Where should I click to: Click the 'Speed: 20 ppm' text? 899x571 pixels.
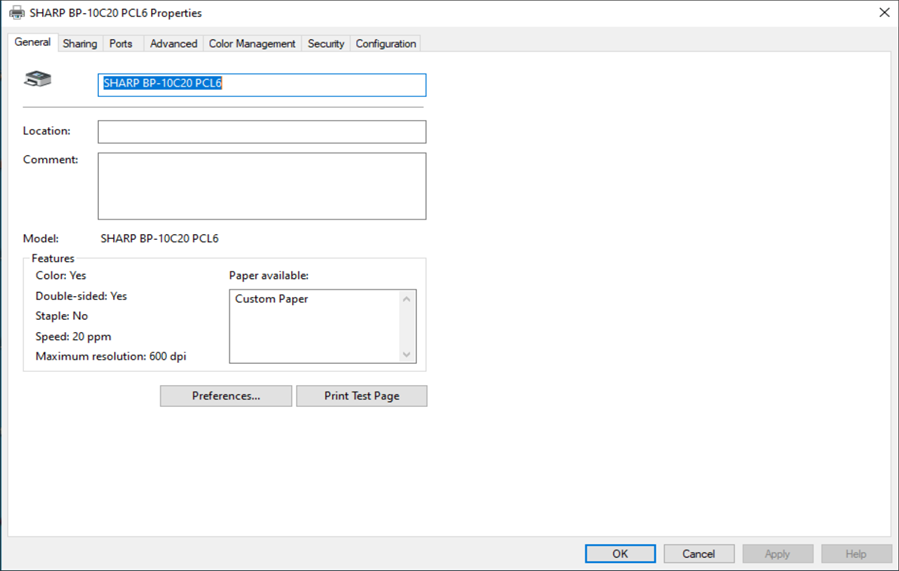point(73,337)
